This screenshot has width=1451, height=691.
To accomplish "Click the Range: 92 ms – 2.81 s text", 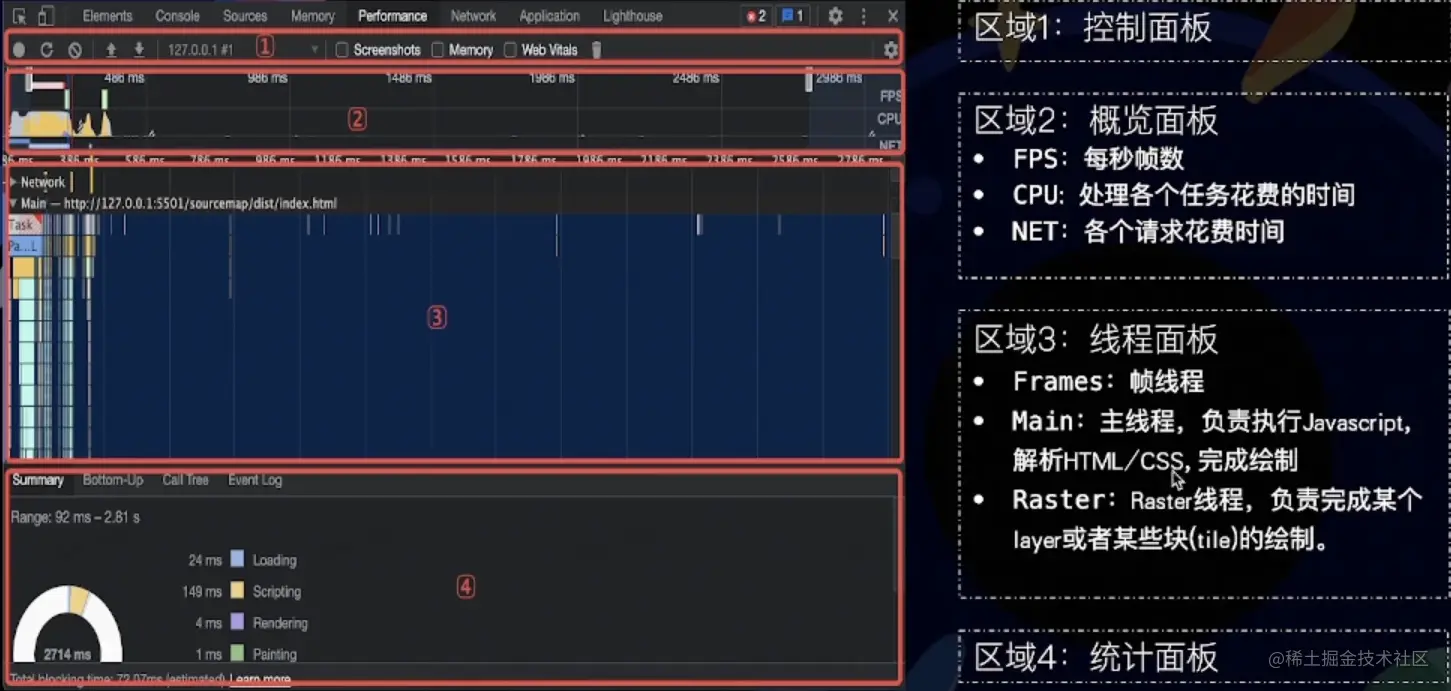I will click(75, 518).
